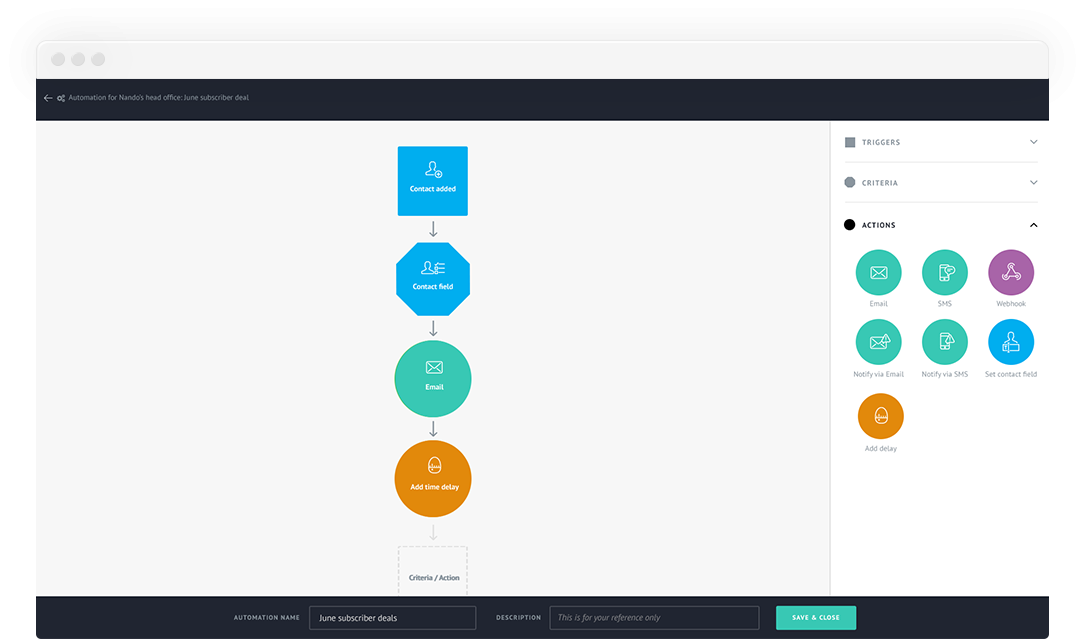
Task: Click the Email action icon in Actions panel
Action: pyautogui.click(x=878, y=272)
